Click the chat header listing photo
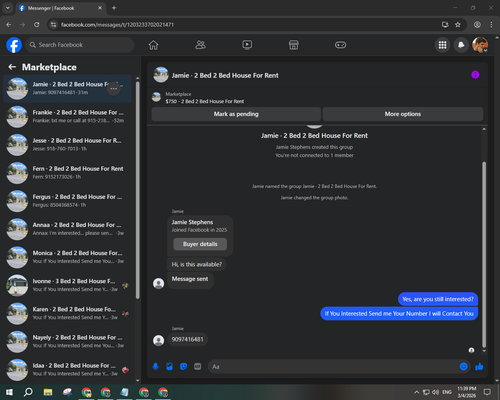Screen dimensions: 500x400 [161, 75]
